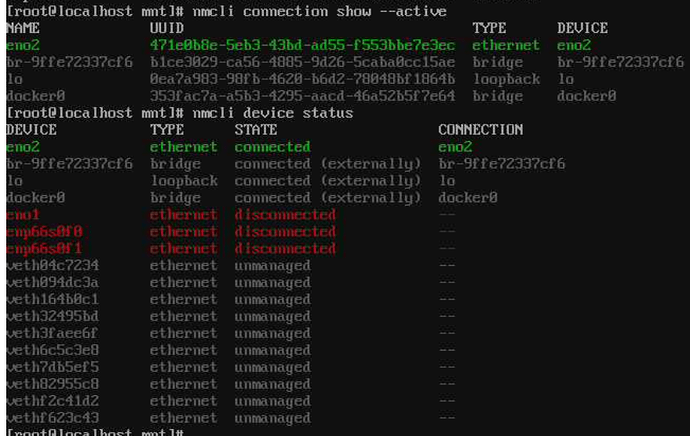The width and height of the screenshot is (690, 436).
Task: Click the UUID of the eno2 connection
Action: click(302, 45)
